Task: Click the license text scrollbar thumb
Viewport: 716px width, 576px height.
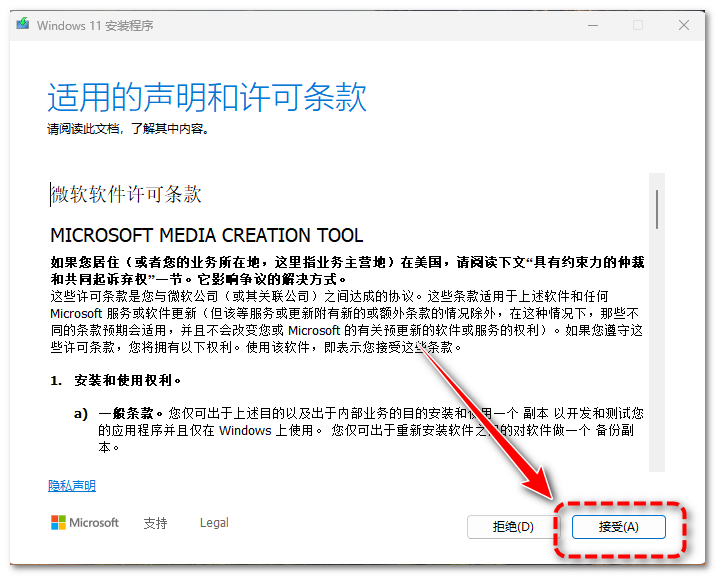Action: coord(657,209)
